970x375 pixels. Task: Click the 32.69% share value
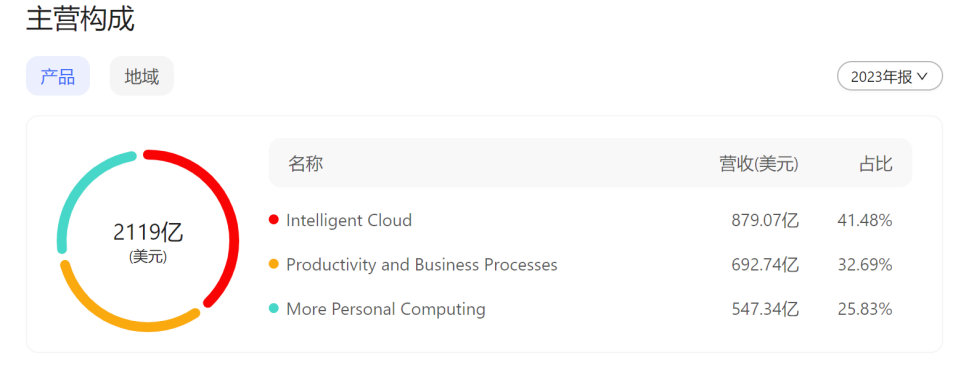[865, 264]
